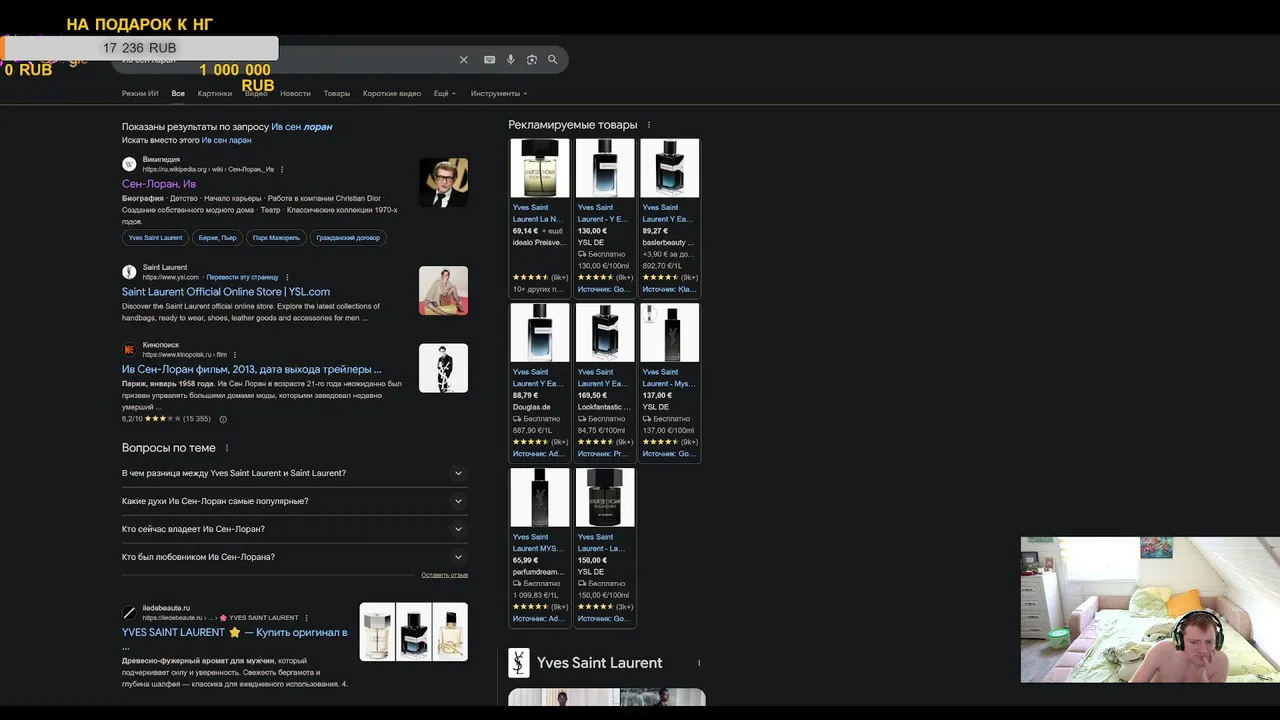Open the 150,00 € YSL DE perfume product
Image resolution: width=1280 pixels, height=720 pixels.
click(605, 547)
